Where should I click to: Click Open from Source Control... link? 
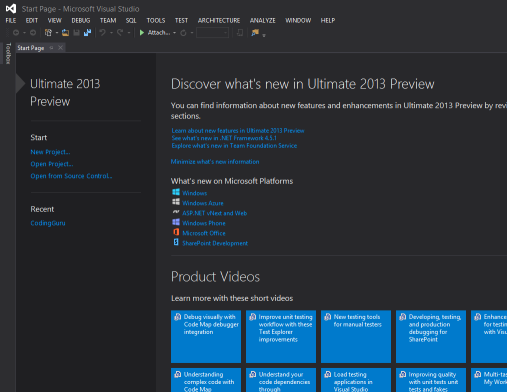(71, 176)
